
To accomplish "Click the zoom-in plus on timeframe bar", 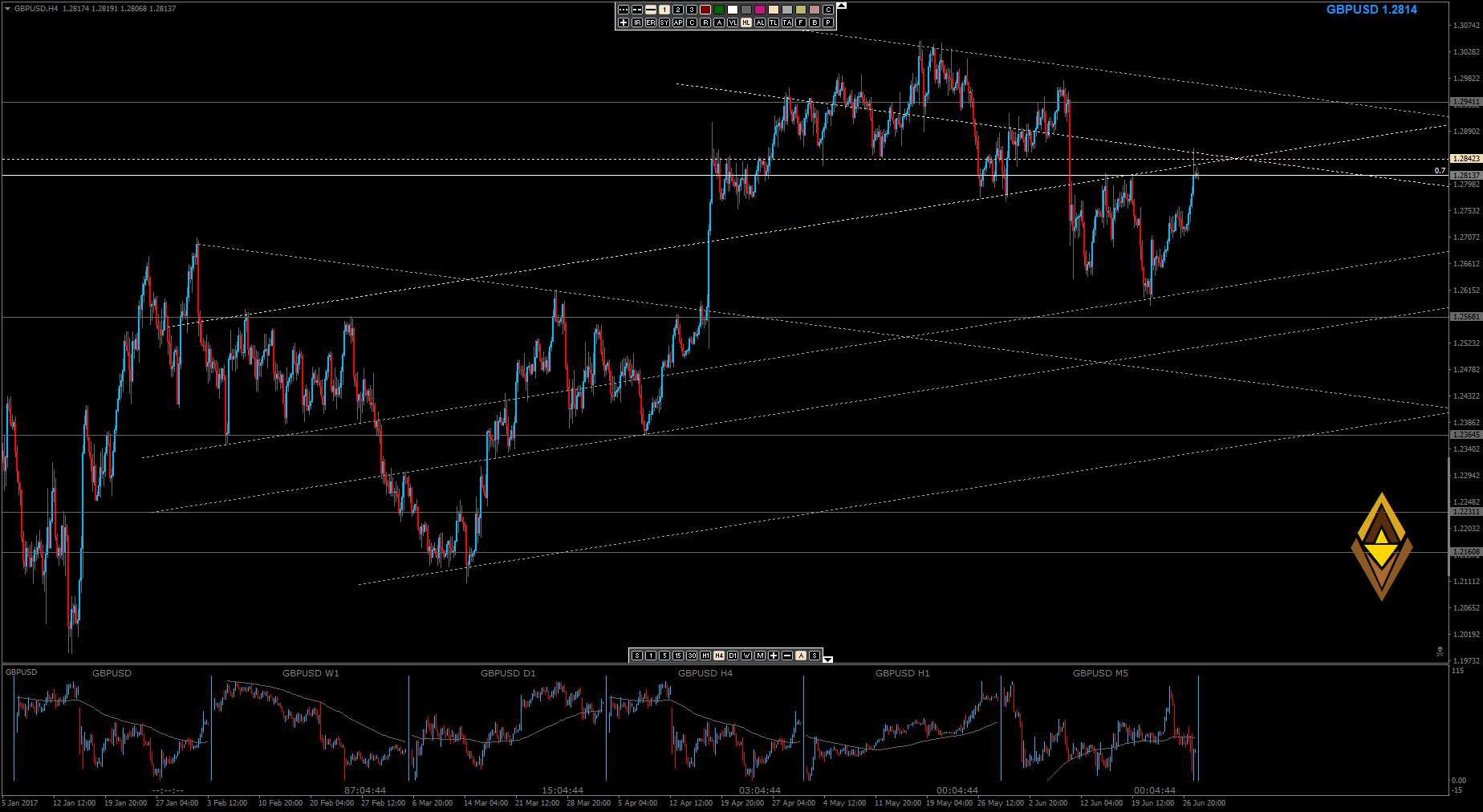I will point(774,656).
